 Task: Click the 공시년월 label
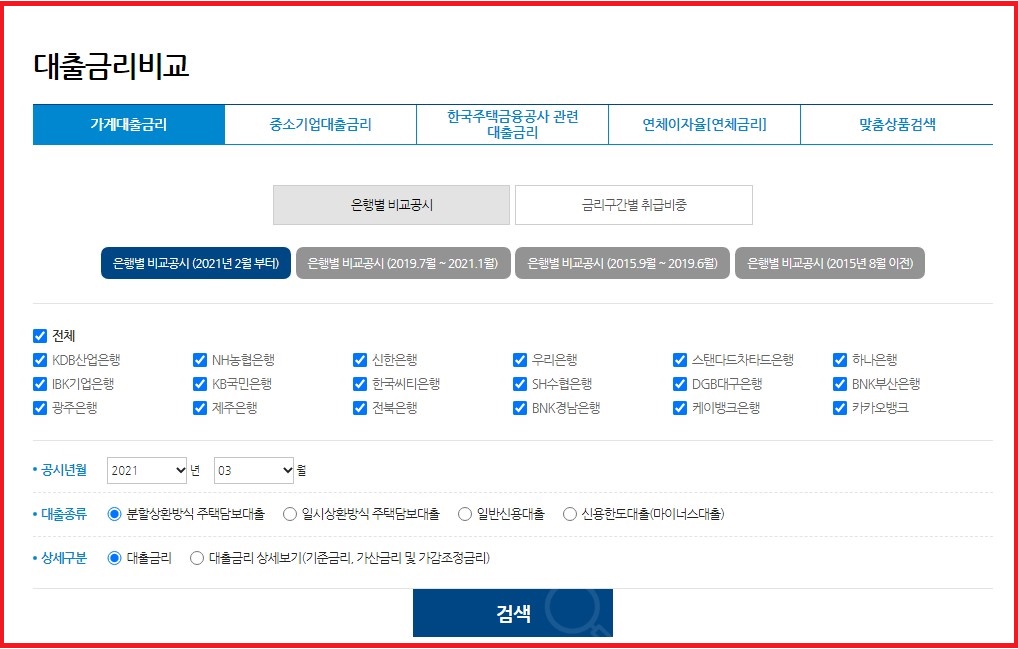point(63,471)
